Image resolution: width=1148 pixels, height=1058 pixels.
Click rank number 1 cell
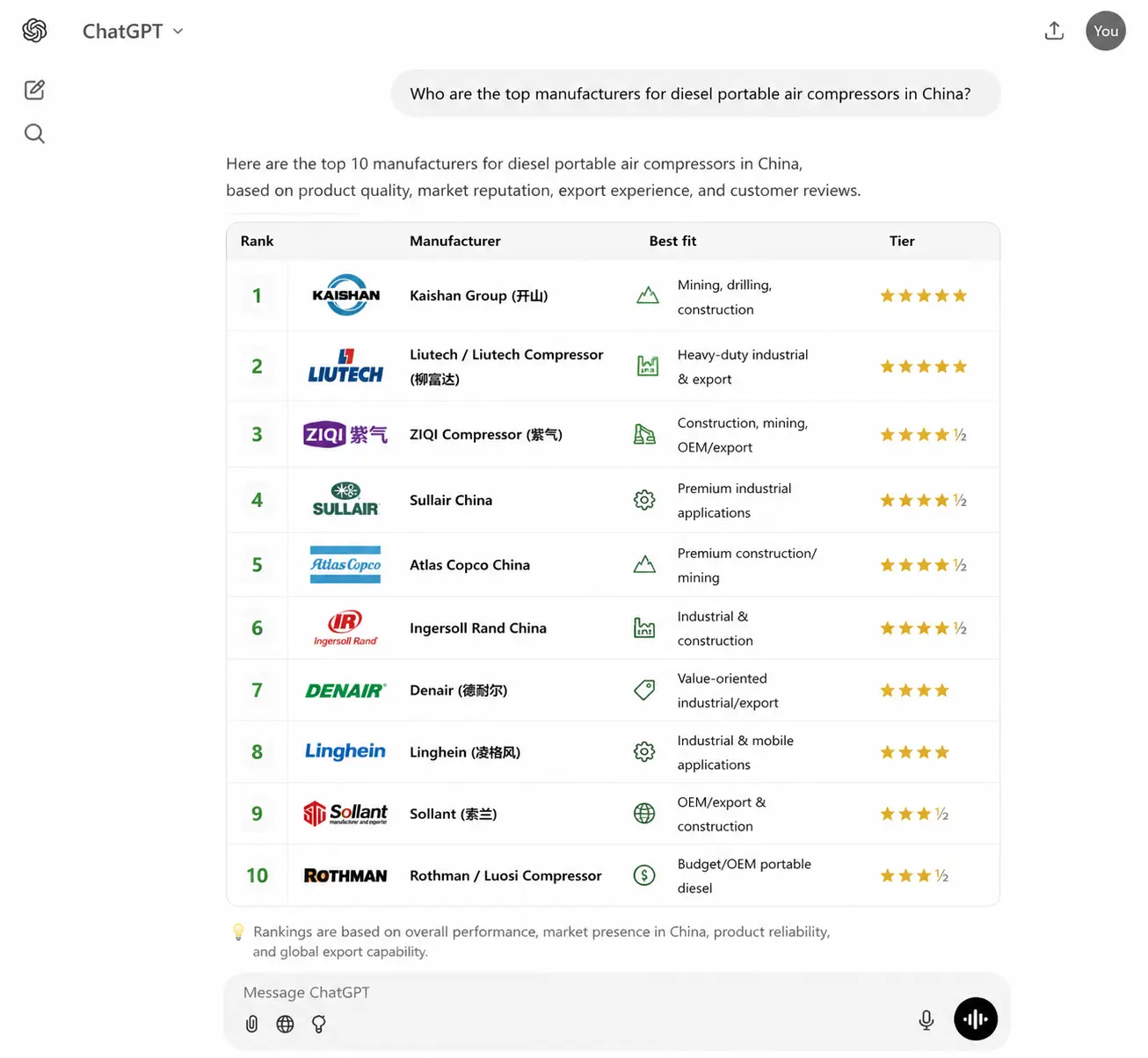(x=257, y=295)
